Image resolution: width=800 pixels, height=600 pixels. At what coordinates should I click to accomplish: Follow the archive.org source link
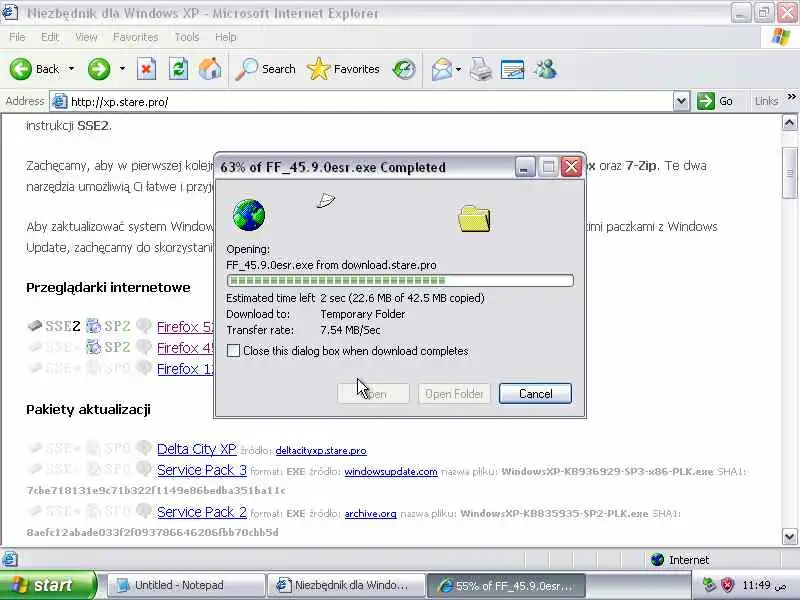[370, 513]
